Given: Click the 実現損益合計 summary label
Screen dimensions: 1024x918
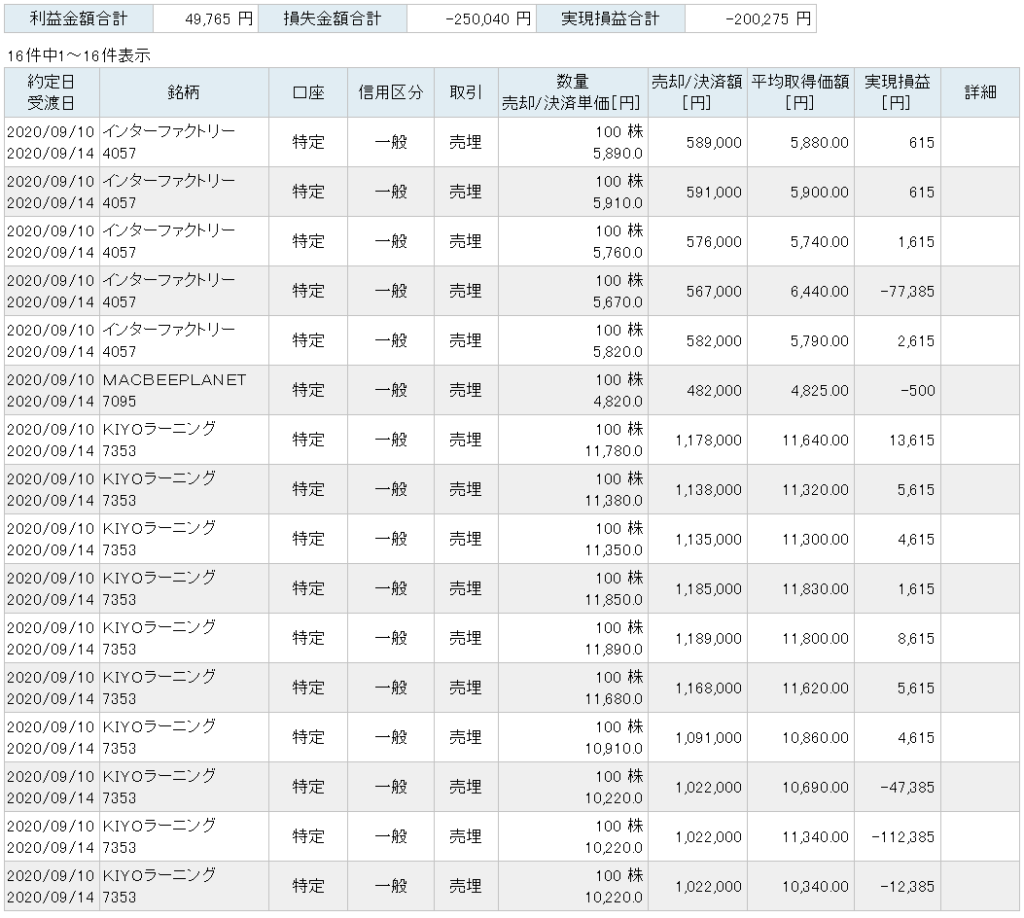Looking at the screenshot, I should coord(610,18).
